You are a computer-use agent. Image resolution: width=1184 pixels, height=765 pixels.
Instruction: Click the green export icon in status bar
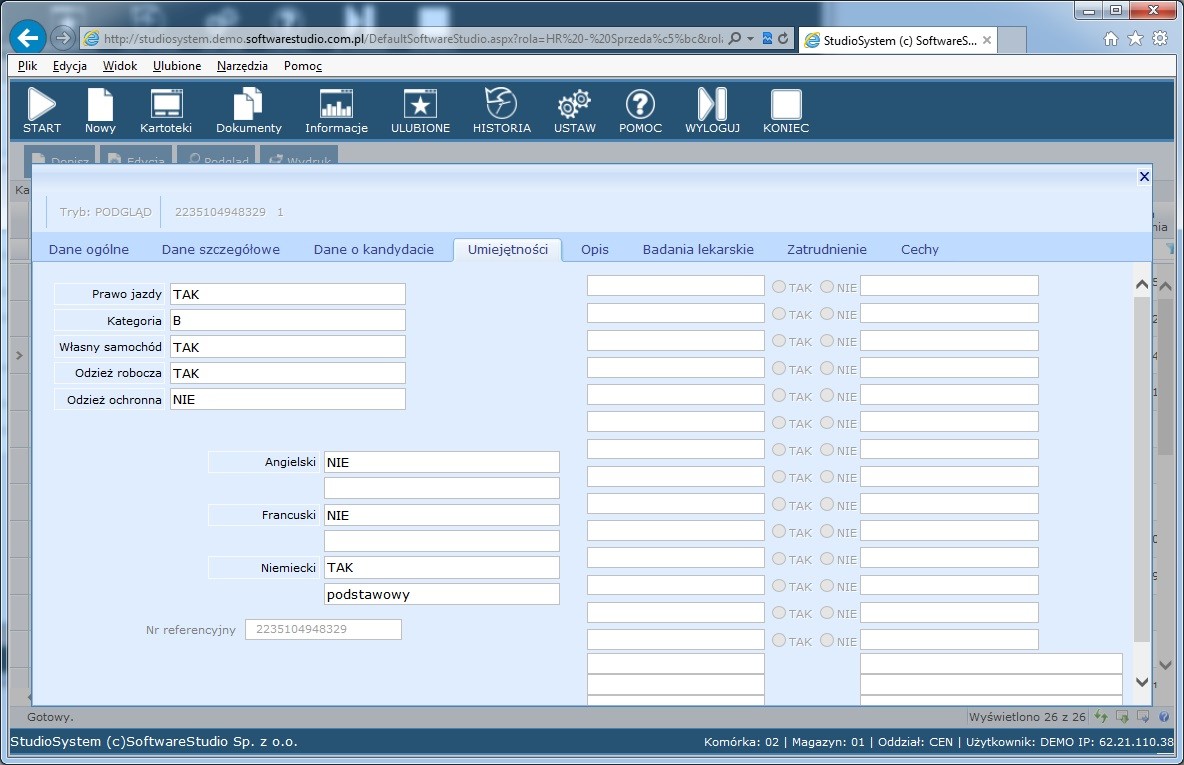click(1122, 717)
